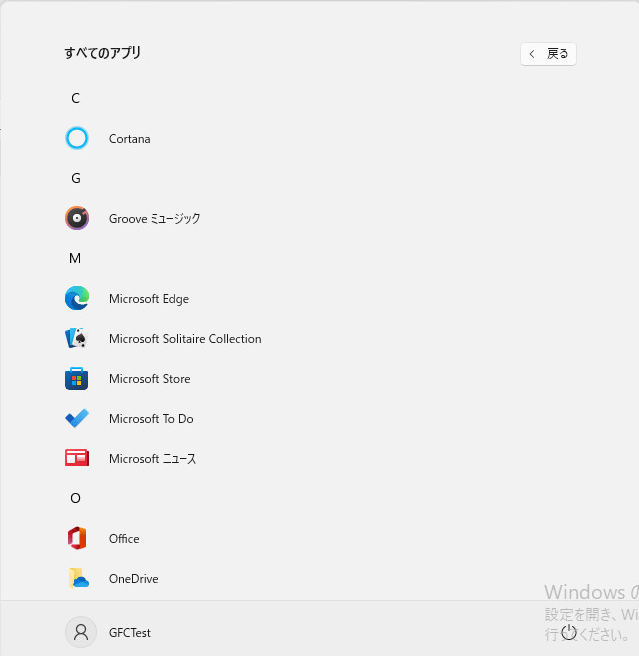Open the Cortana circle icon
Screen dimensions: 639x656
77,138
